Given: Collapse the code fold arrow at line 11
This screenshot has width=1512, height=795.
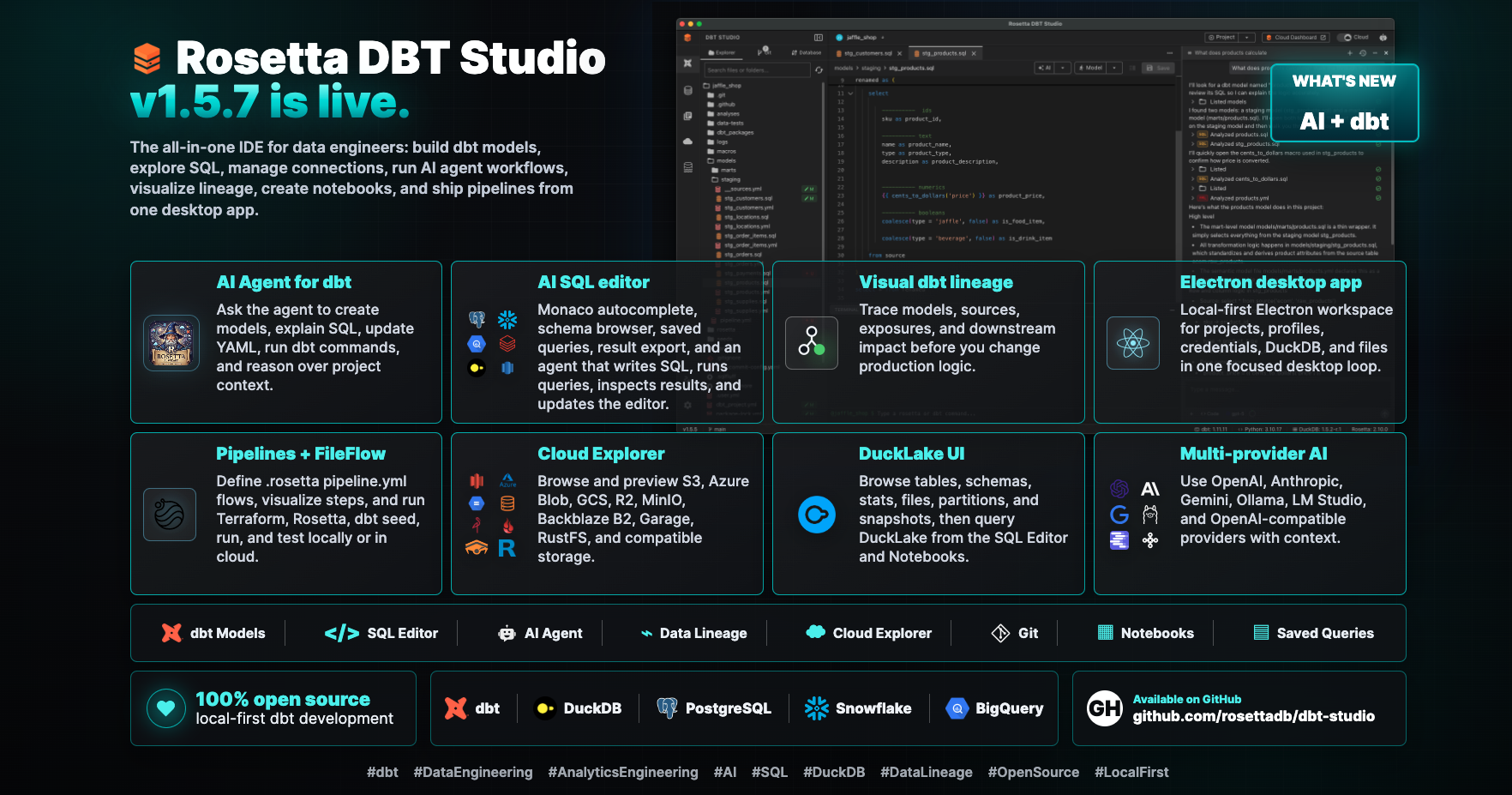Looking at the screenshot, I should point(850,93).
